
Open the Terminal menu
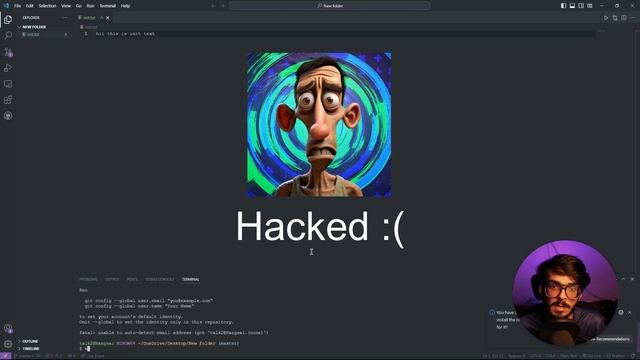tap(108, 6)
